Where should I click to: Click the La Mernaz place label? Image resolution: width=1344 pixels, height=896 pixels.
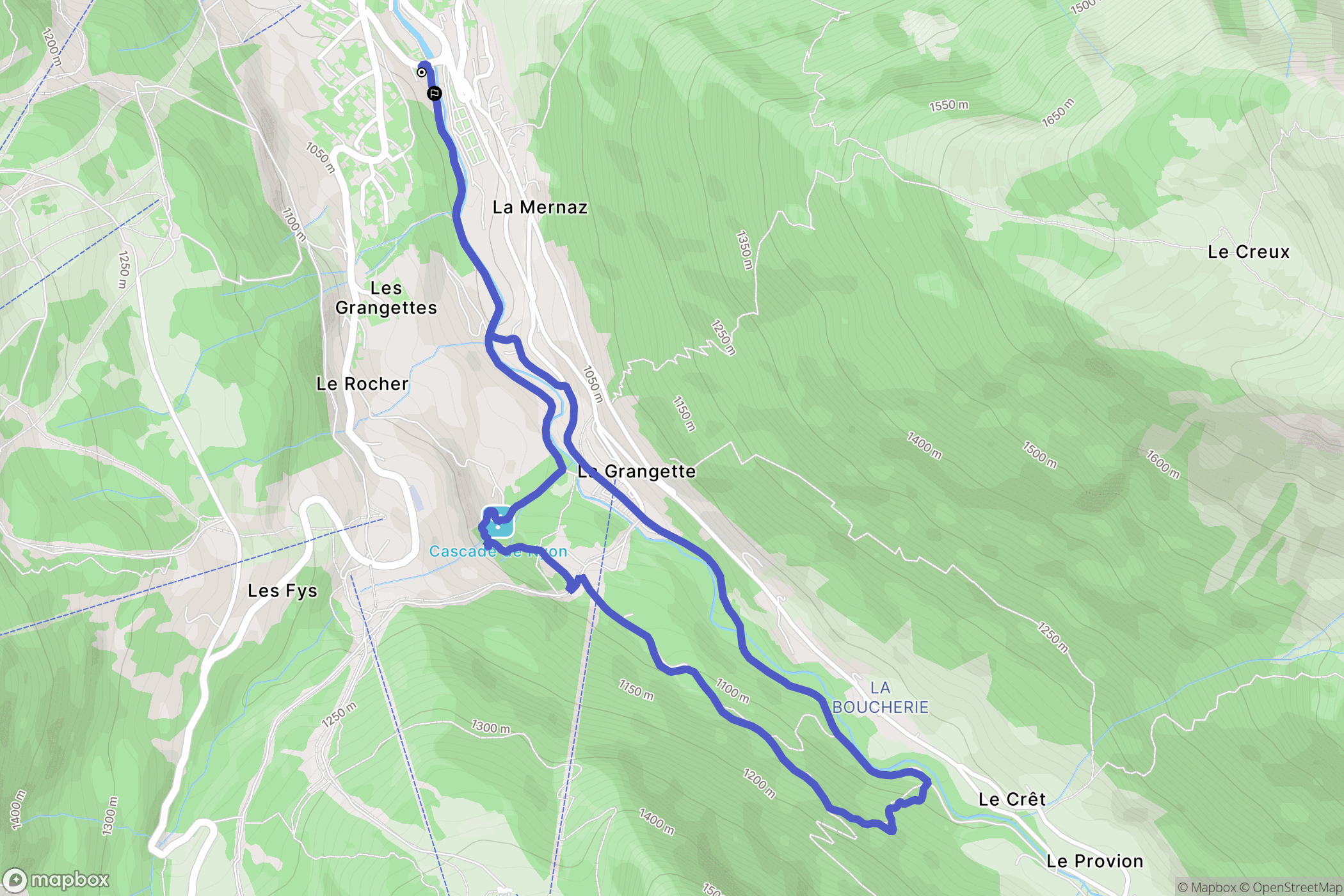click(x=540, y=207)
